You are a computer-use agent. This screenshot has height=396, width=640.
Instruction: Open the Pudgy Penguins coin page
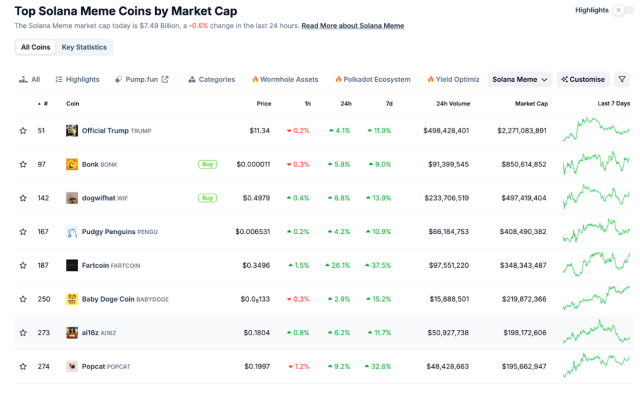pos(120,231)
